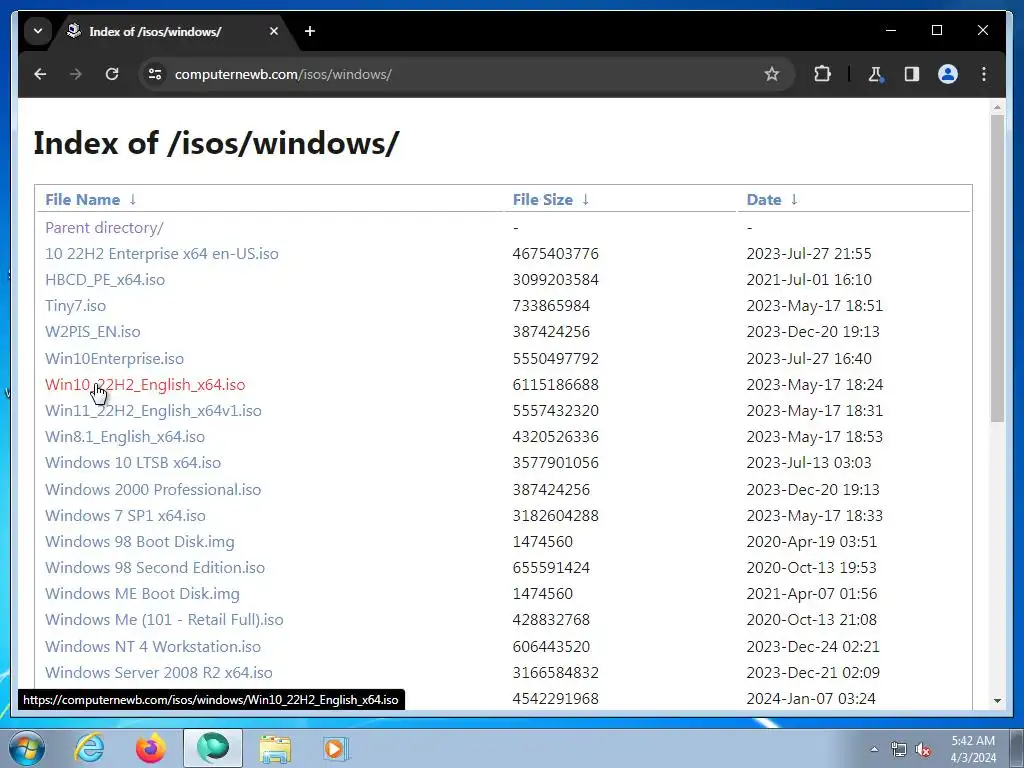The height and width of the screenshot is (768, 1024).
Task: Download Win11_22H2_English_x64v1.iso
Action: (153, 411)
